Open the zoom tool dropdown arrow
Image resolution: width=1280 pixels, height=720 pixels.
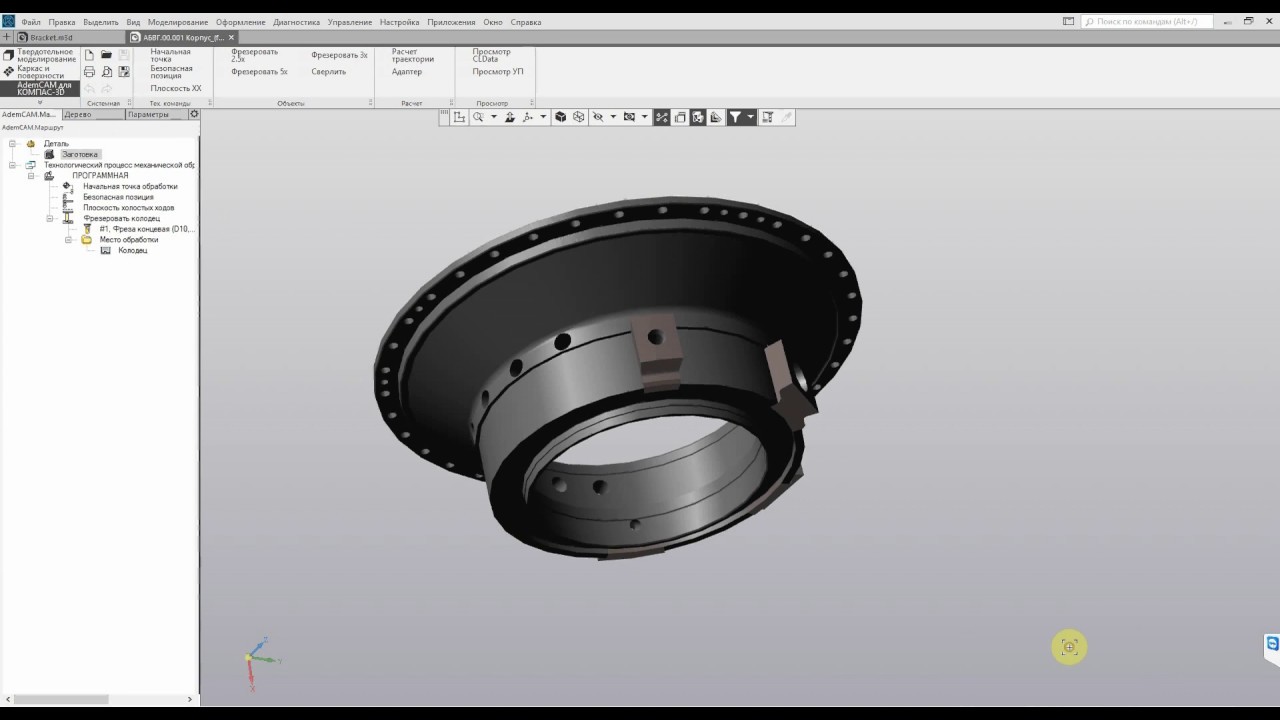(x=493, y=117)
